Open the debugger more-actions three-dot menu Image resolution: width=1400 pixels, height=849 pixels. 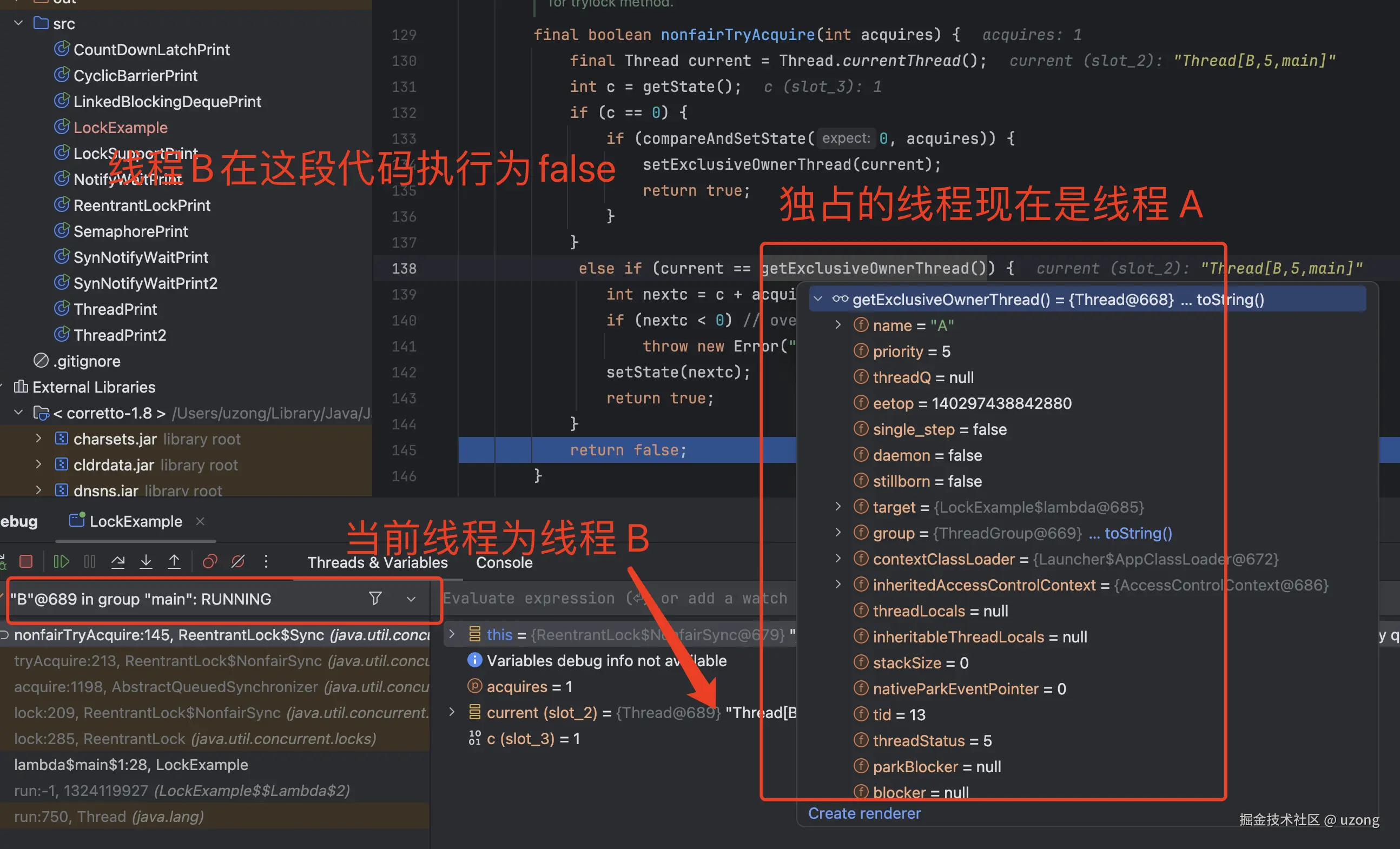(x=266, y=562)
